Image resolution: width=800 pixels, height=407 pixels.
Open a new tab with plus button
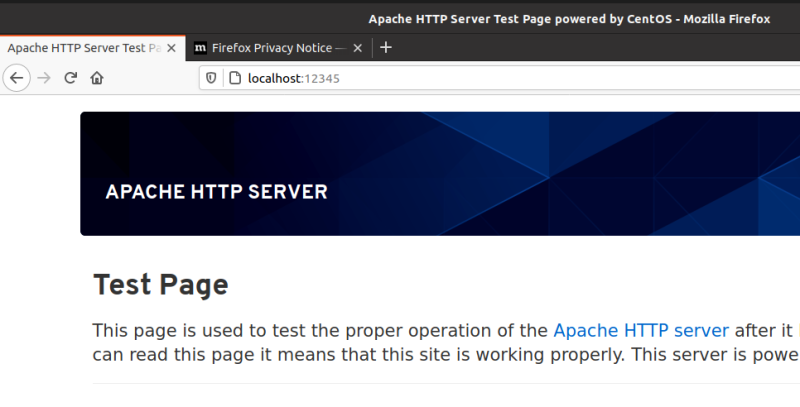[x=386, y=47]
